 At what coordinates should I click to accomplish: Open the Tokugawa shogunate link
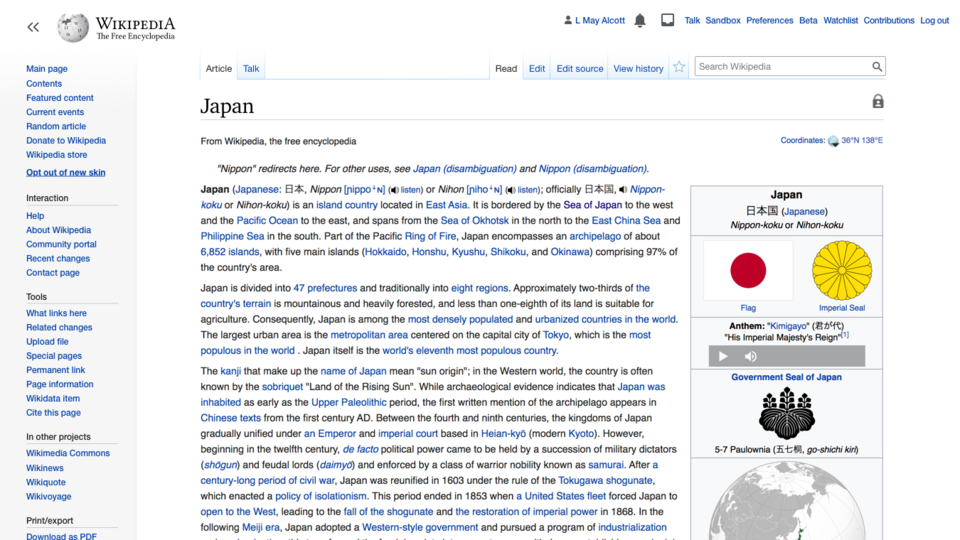click(x=605, y=481)
